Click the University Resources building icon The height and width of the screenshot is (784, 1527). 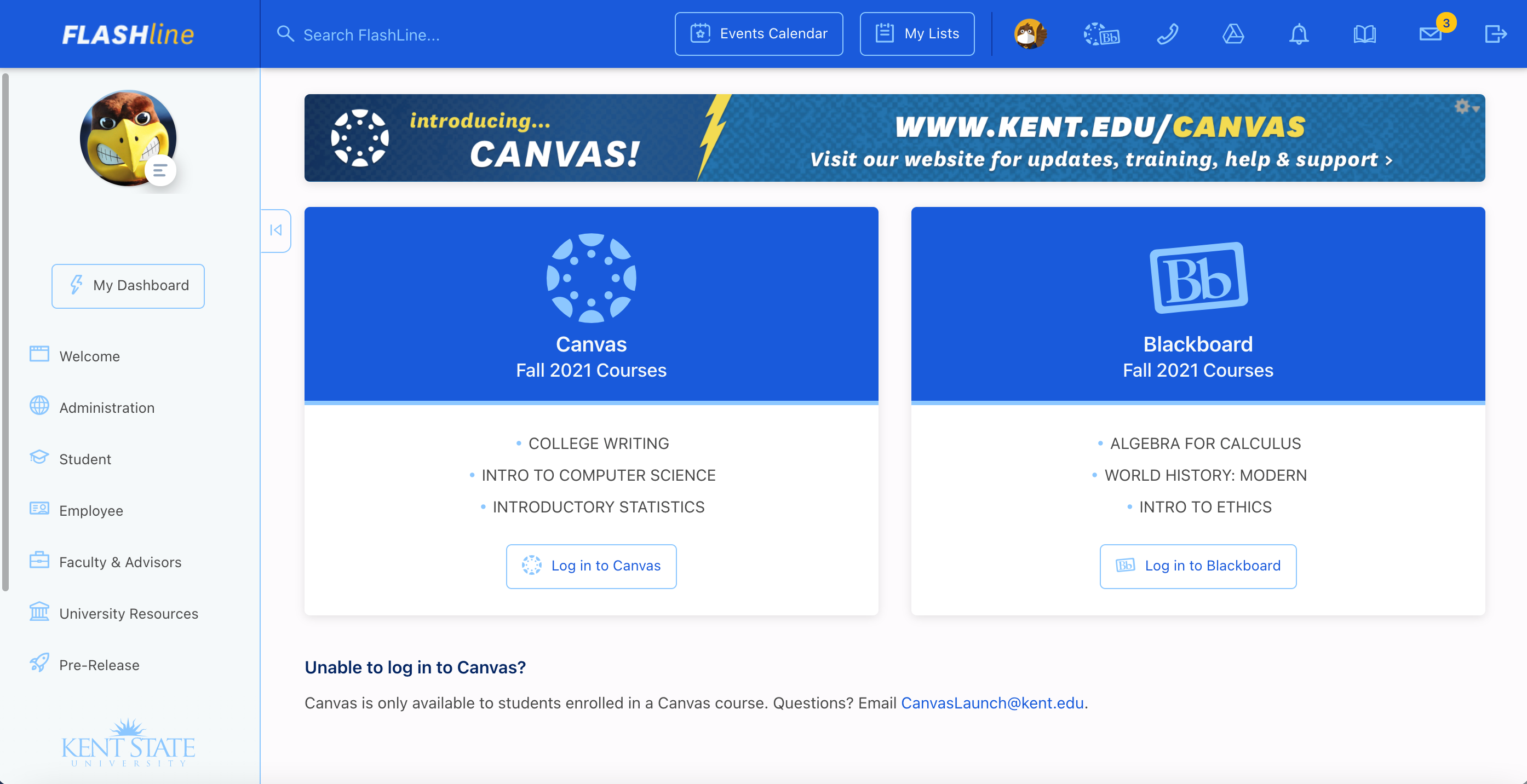pos(39,611)
